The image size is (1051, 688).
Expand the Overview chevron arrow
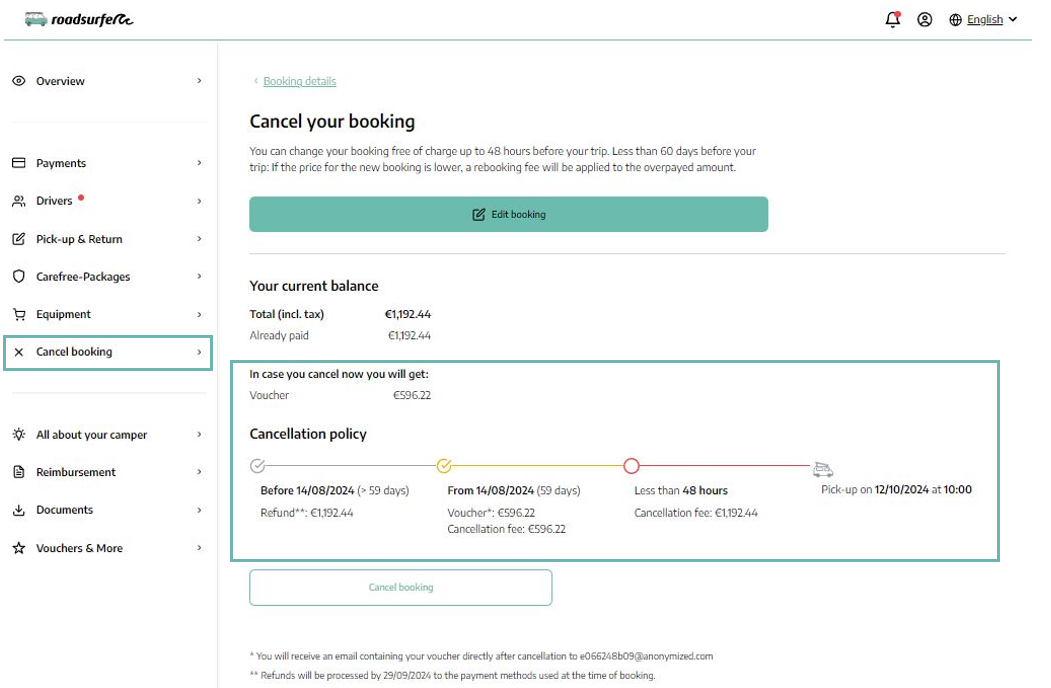[x=199, y=80]
